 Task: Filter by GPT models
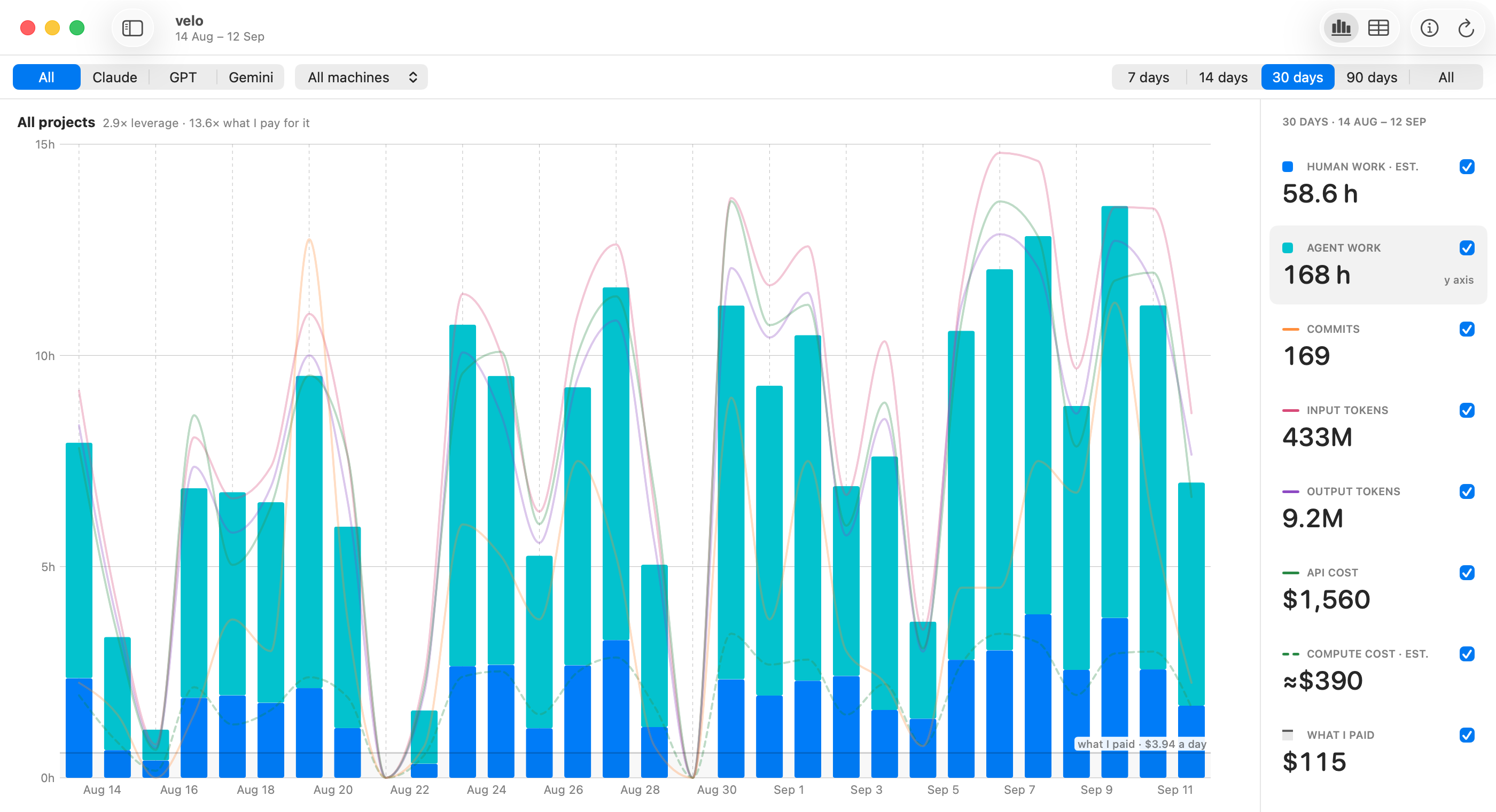(183, 77)
